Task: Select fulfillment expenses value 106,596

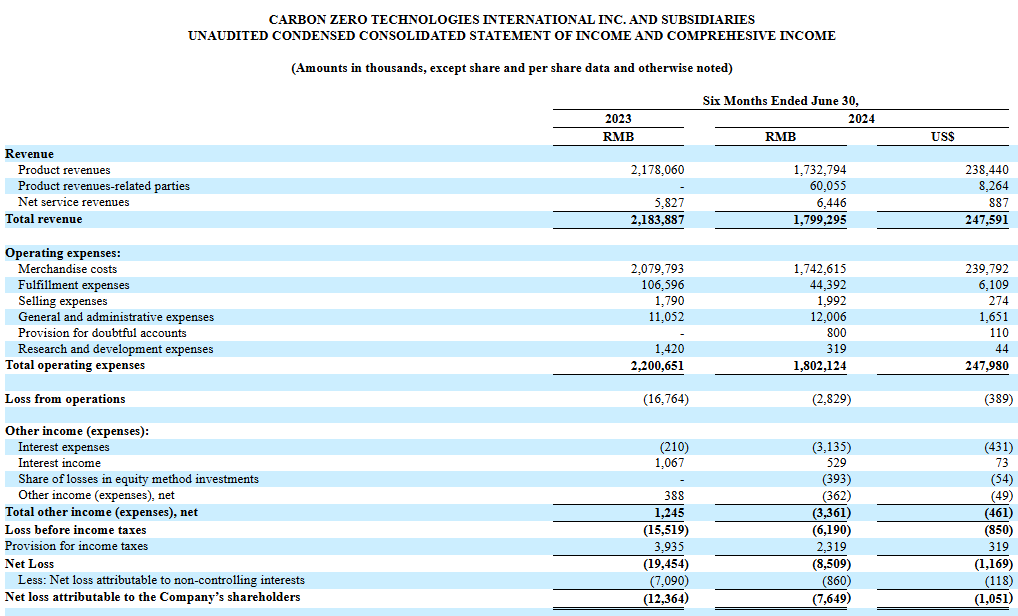Action: [x=662, y=285]
